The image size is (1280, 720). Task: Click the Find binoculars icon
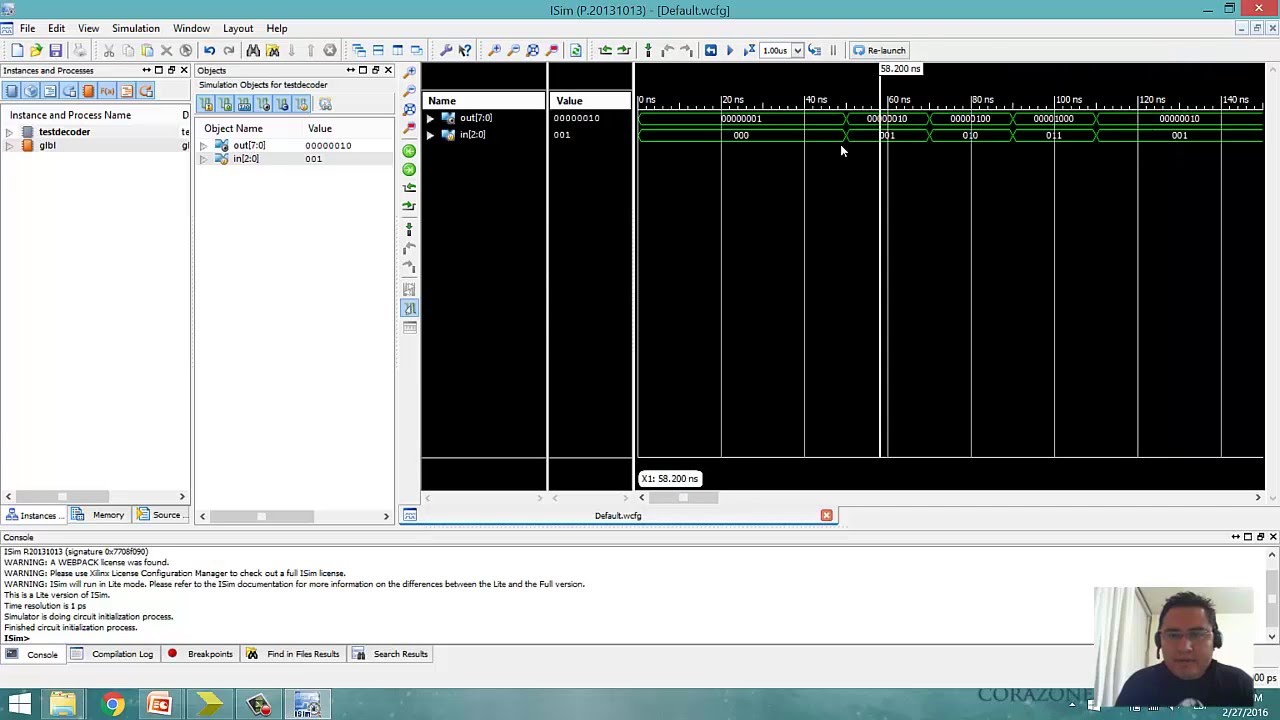[253, 50]
